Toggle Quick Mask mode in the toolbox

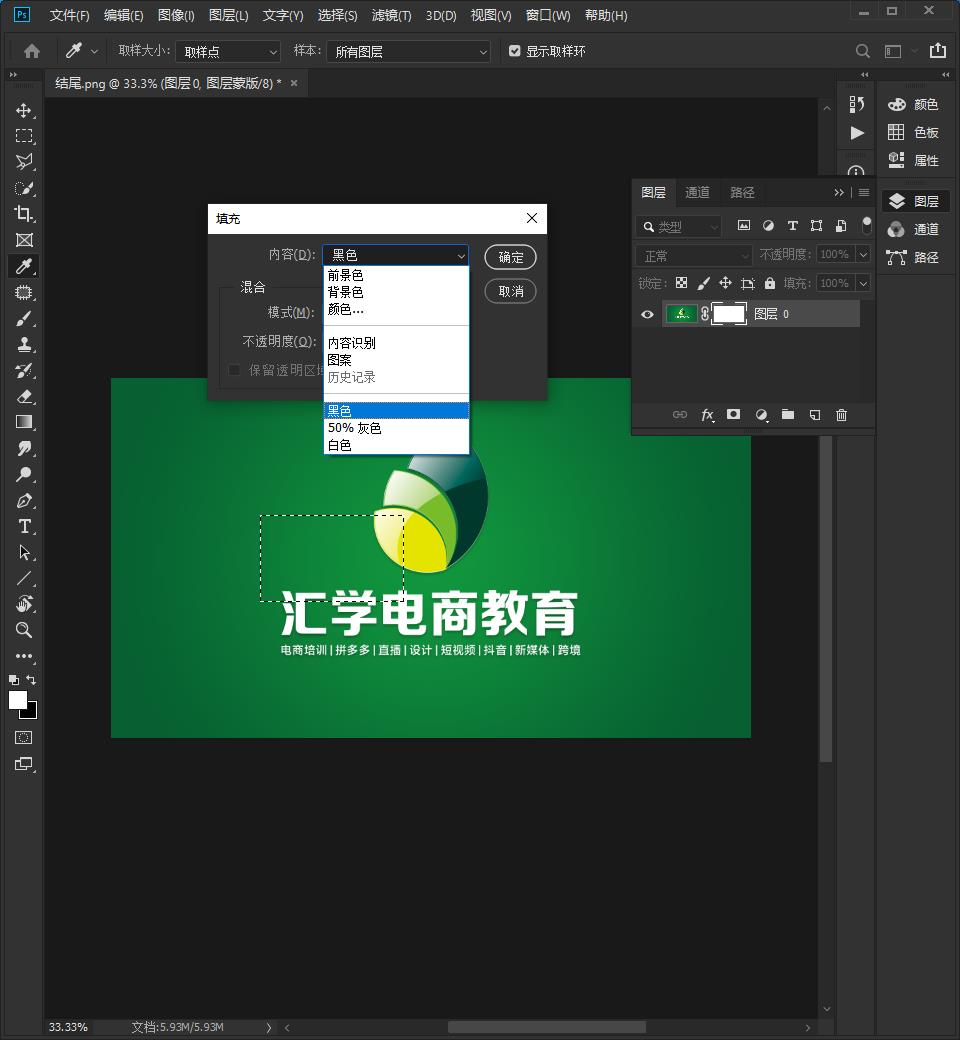24,738
